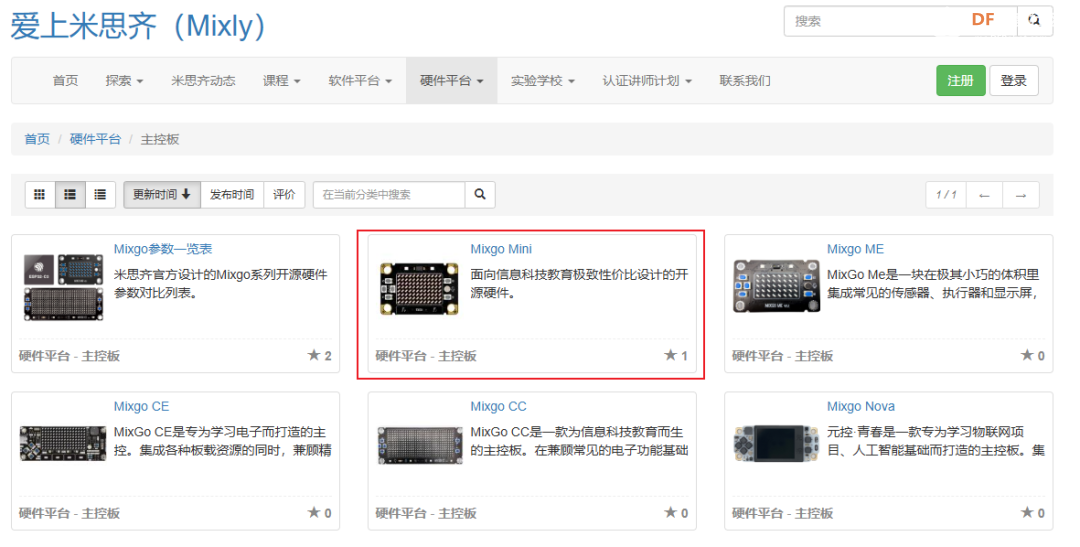
Task: Open the Mixgo CE link
Action: [141, 406]
